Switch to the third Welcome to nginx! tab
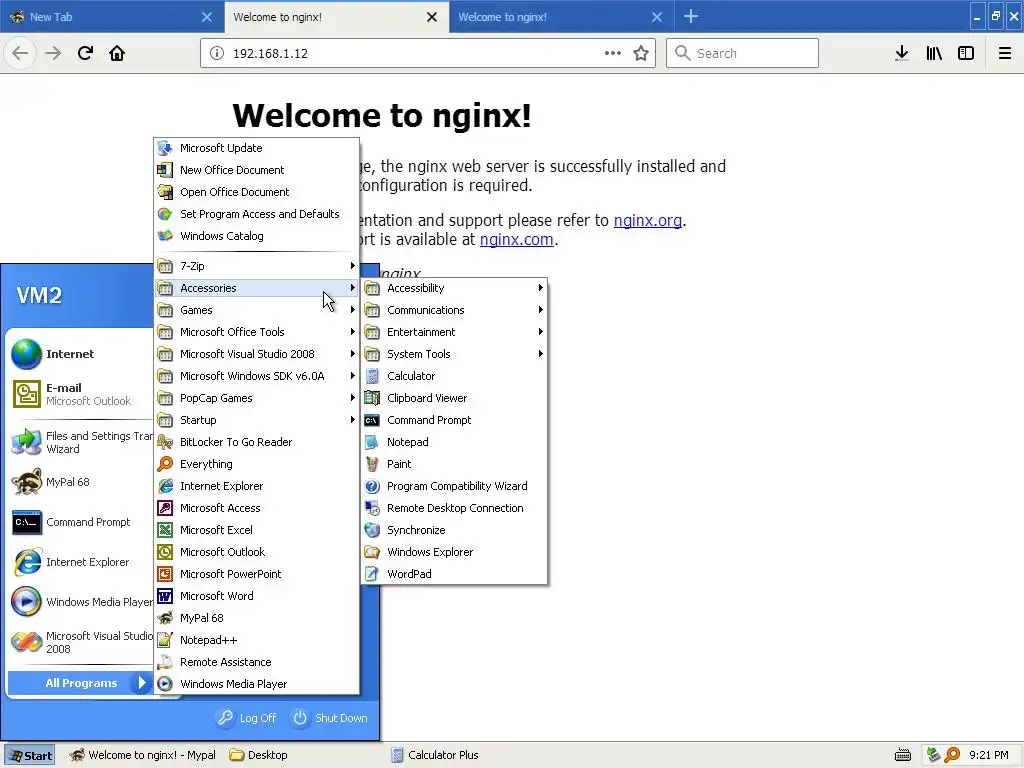 [x=561, y=17]
